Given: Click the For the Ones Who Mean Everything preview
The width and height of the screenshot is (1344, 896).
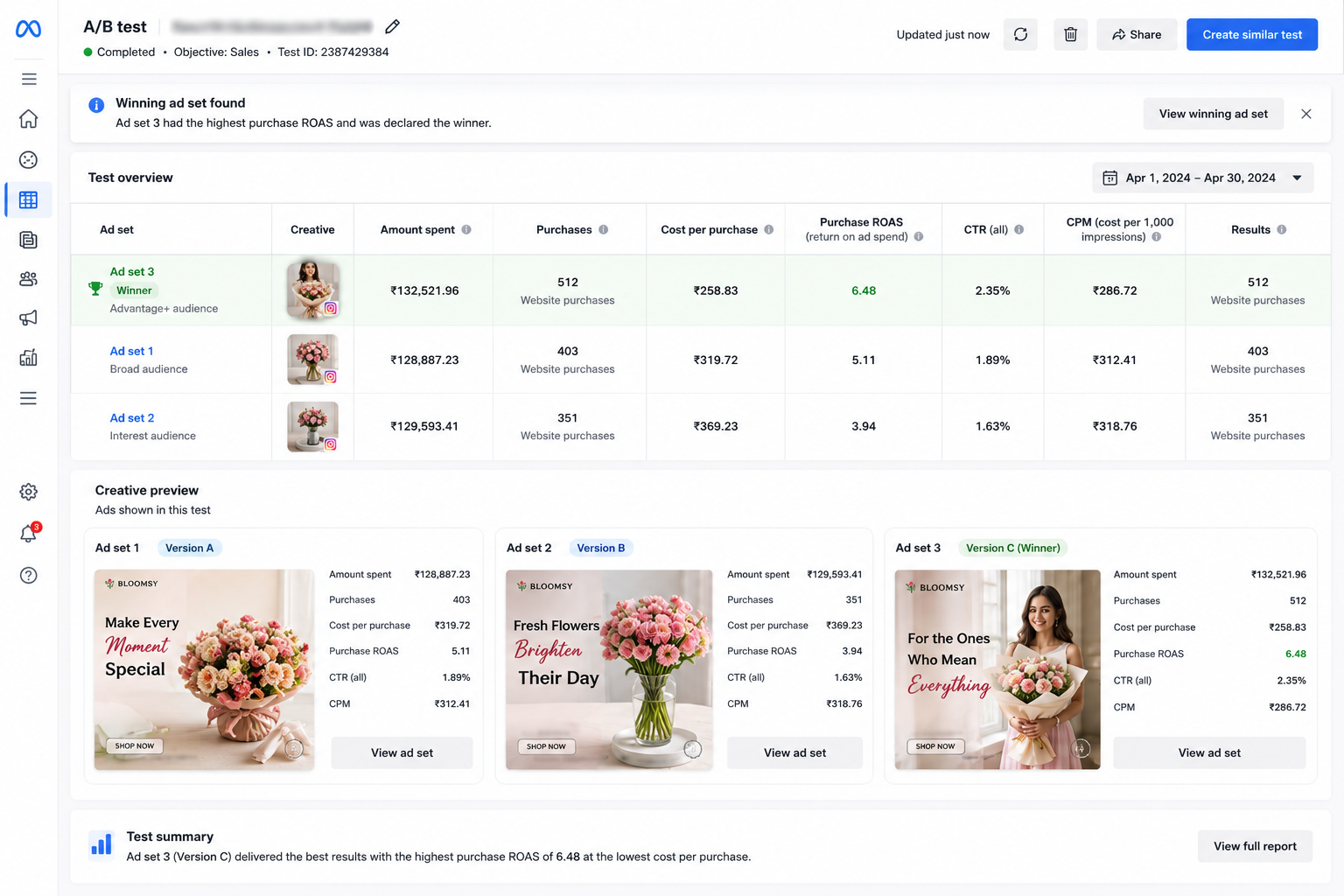Looking at the screenshot, I should (x=997, y=669).
